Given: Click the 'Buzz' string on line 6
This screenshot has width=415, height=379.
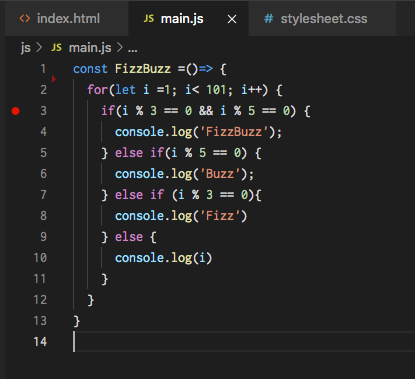Looking at the screenshot, I should (x=220, y=174).
